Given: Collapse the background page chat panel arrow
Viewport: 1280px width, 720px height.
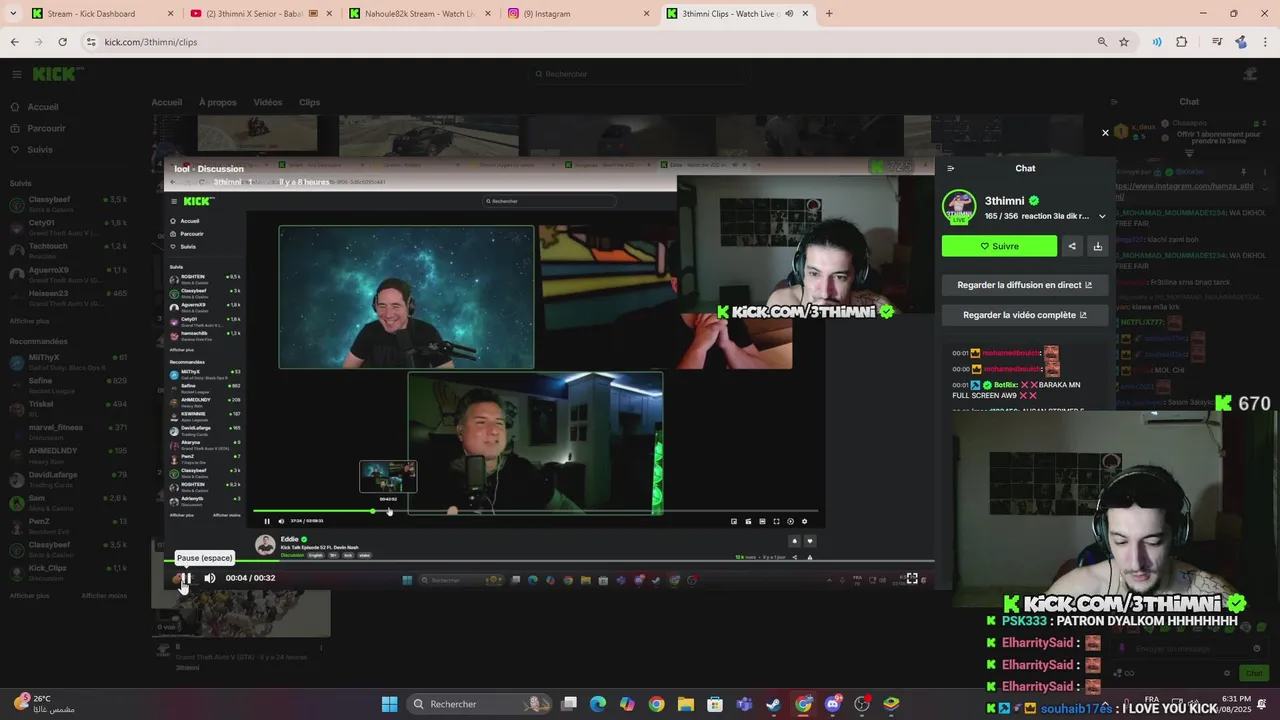Looking at the screenshot, I should 1114,102.
